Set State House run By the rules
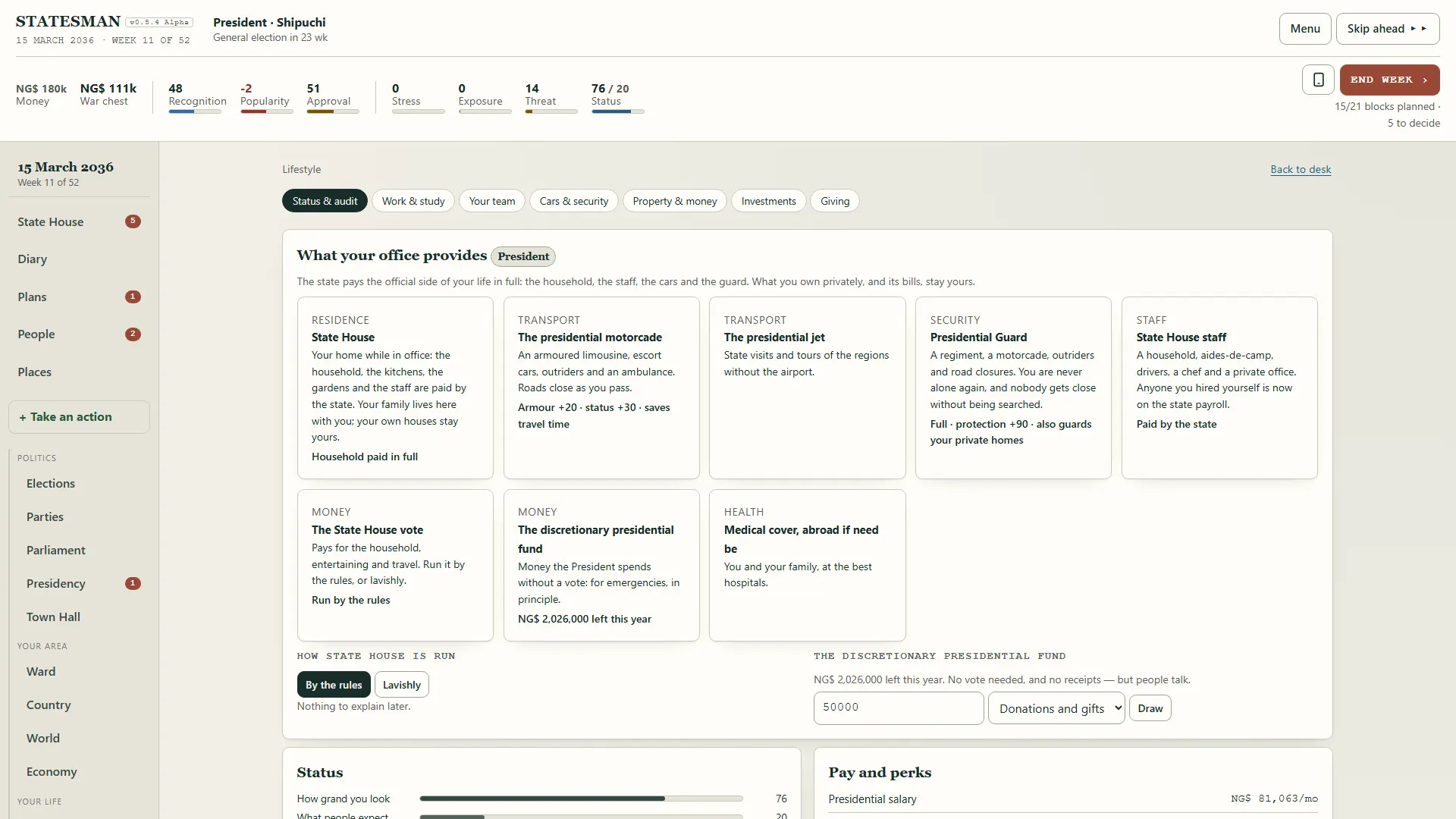 334,685
